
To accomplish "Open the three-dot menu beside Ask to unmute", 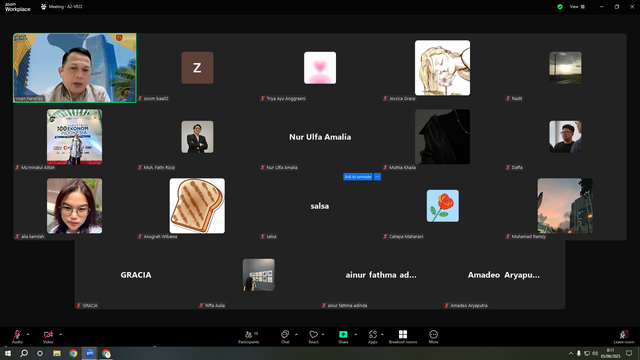I will pyautogui.click(x=377, y=177).
